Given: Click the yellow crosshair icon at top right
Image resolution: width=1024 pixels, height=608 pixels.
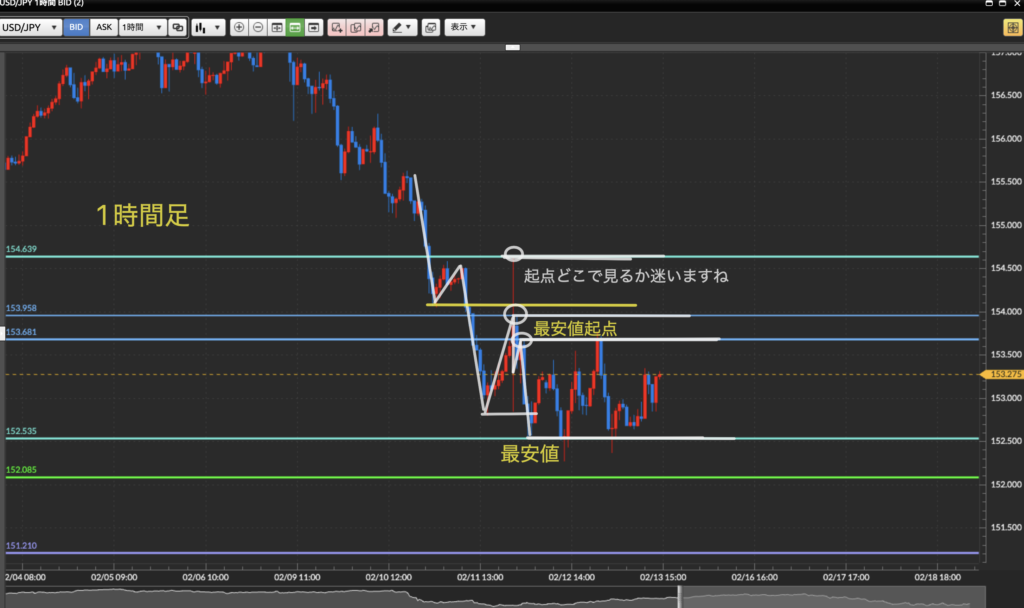Looking at the screenshot, I should (x=1011, y=28).
